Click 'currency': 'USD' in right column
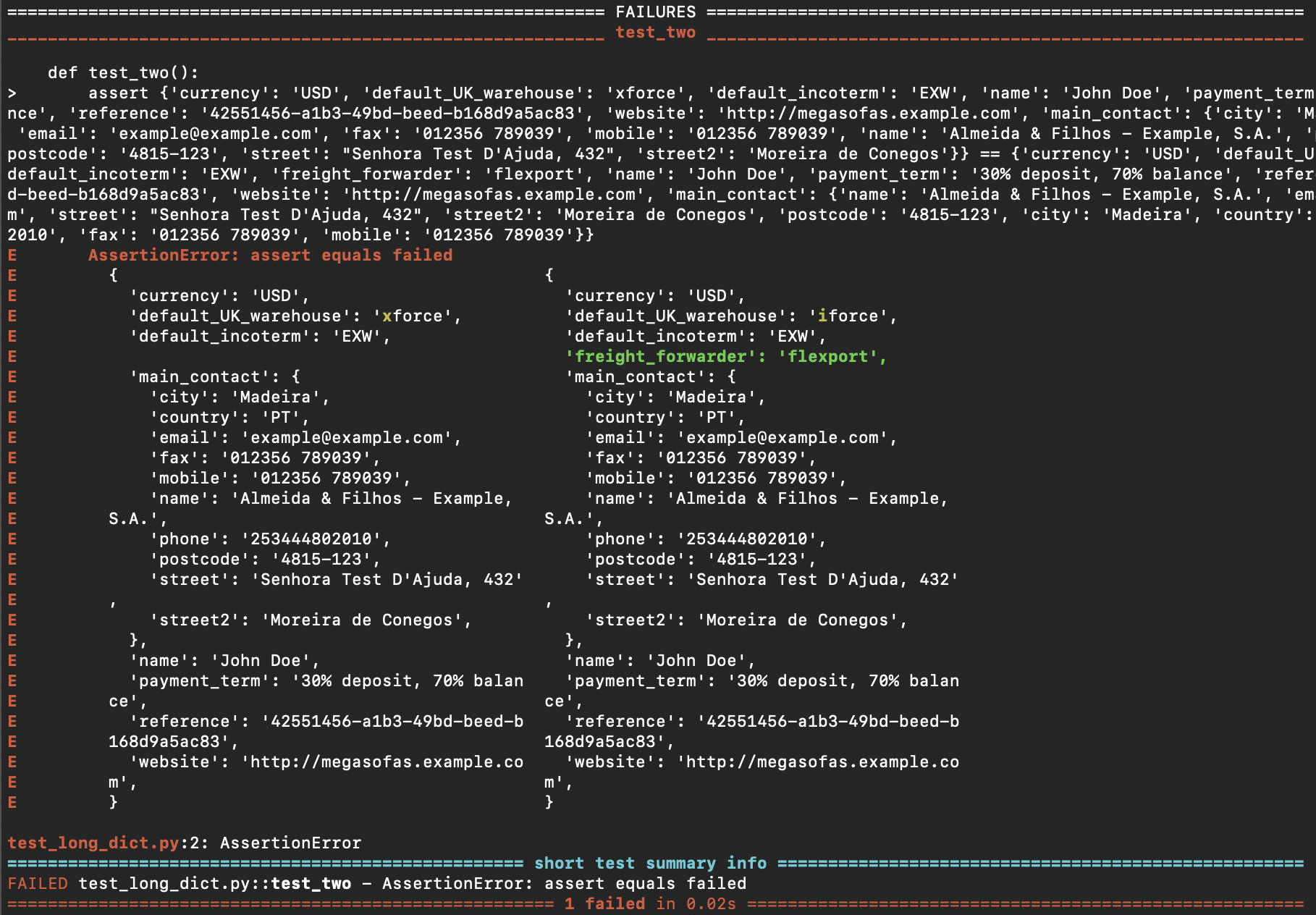Screen dimensions: 1316x915 tap(656, 295)
